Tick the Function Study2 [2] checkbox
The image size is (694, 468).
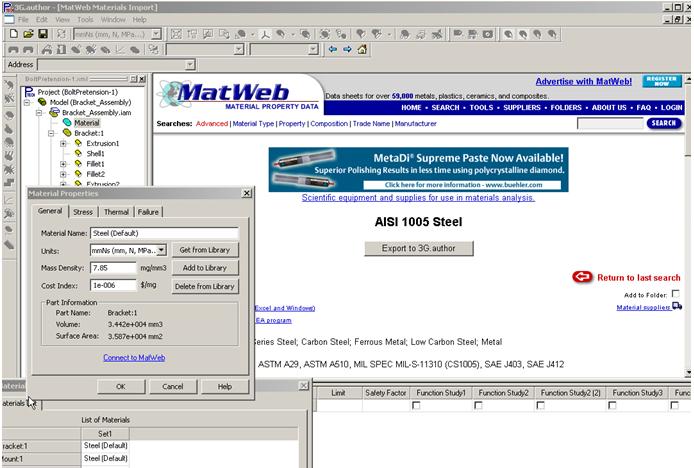540,405
